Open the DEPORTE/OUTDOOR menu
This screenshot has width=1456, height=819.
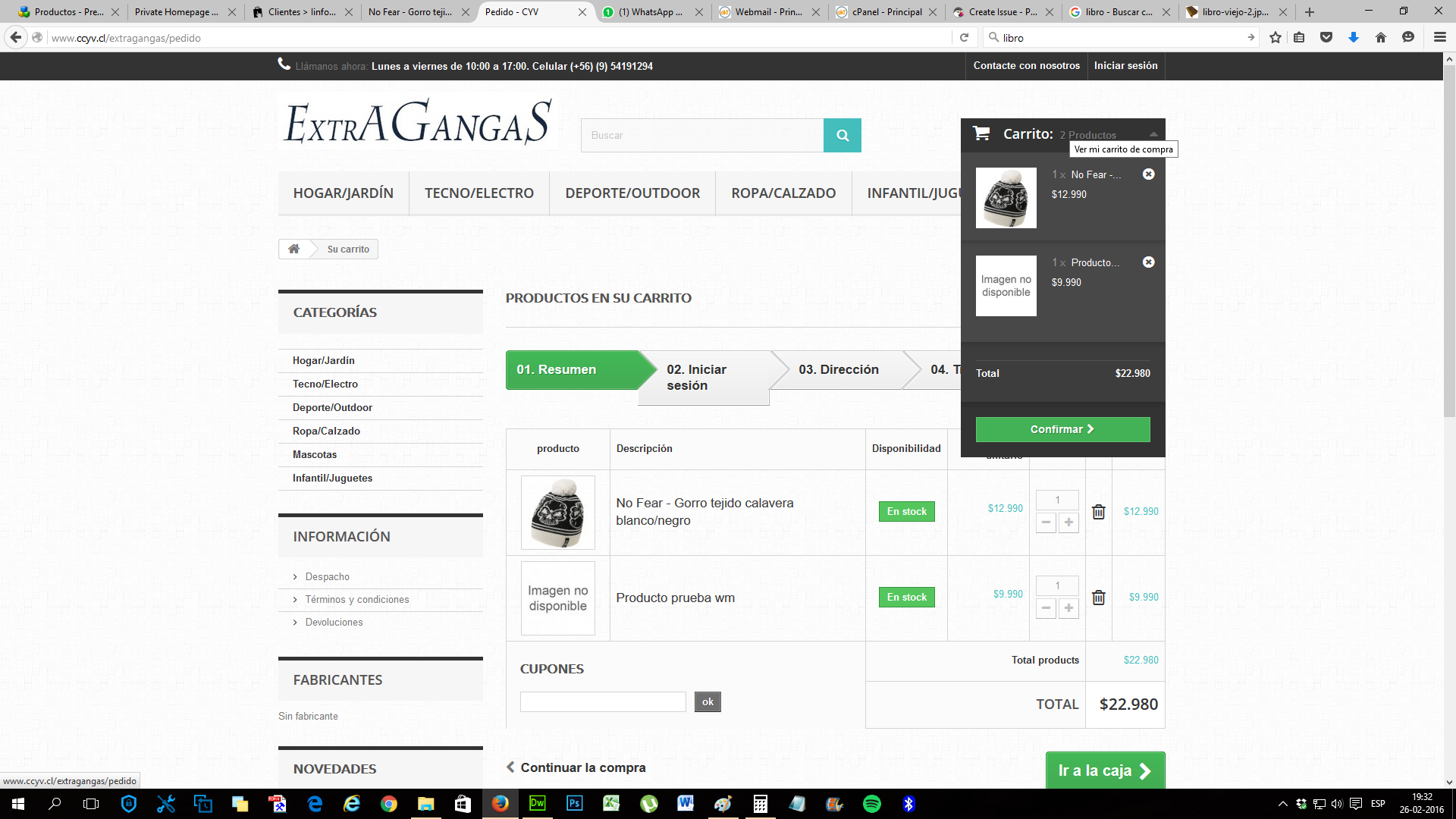(632, 193)
